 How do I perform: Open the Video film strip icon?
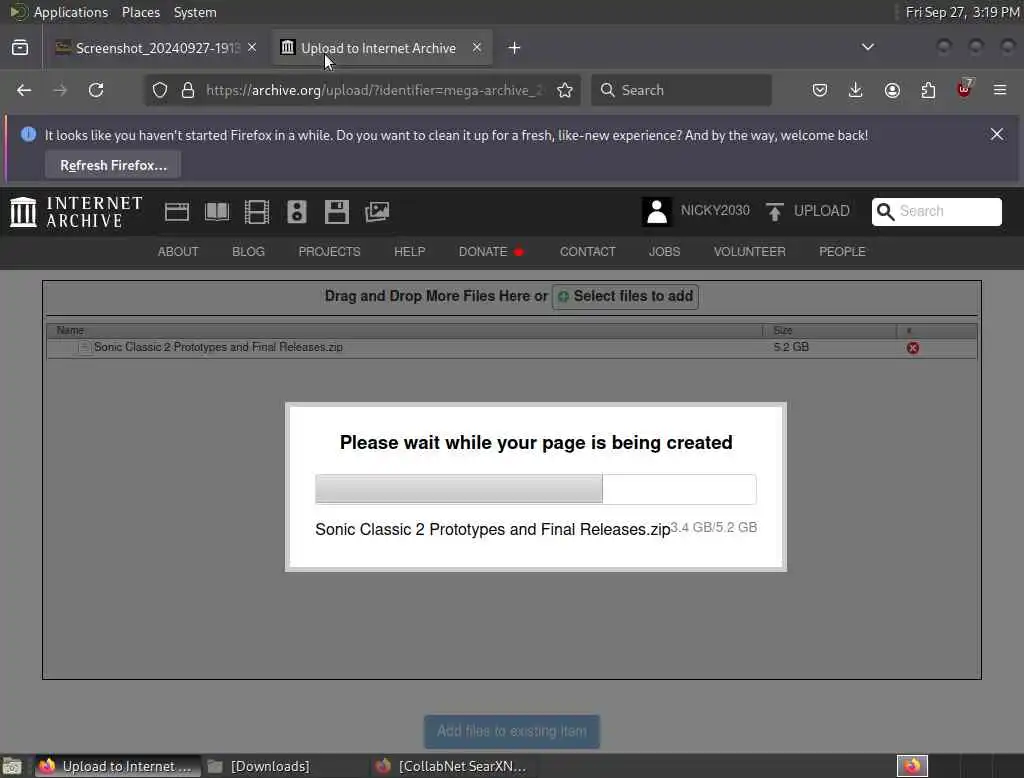[257, 212]
